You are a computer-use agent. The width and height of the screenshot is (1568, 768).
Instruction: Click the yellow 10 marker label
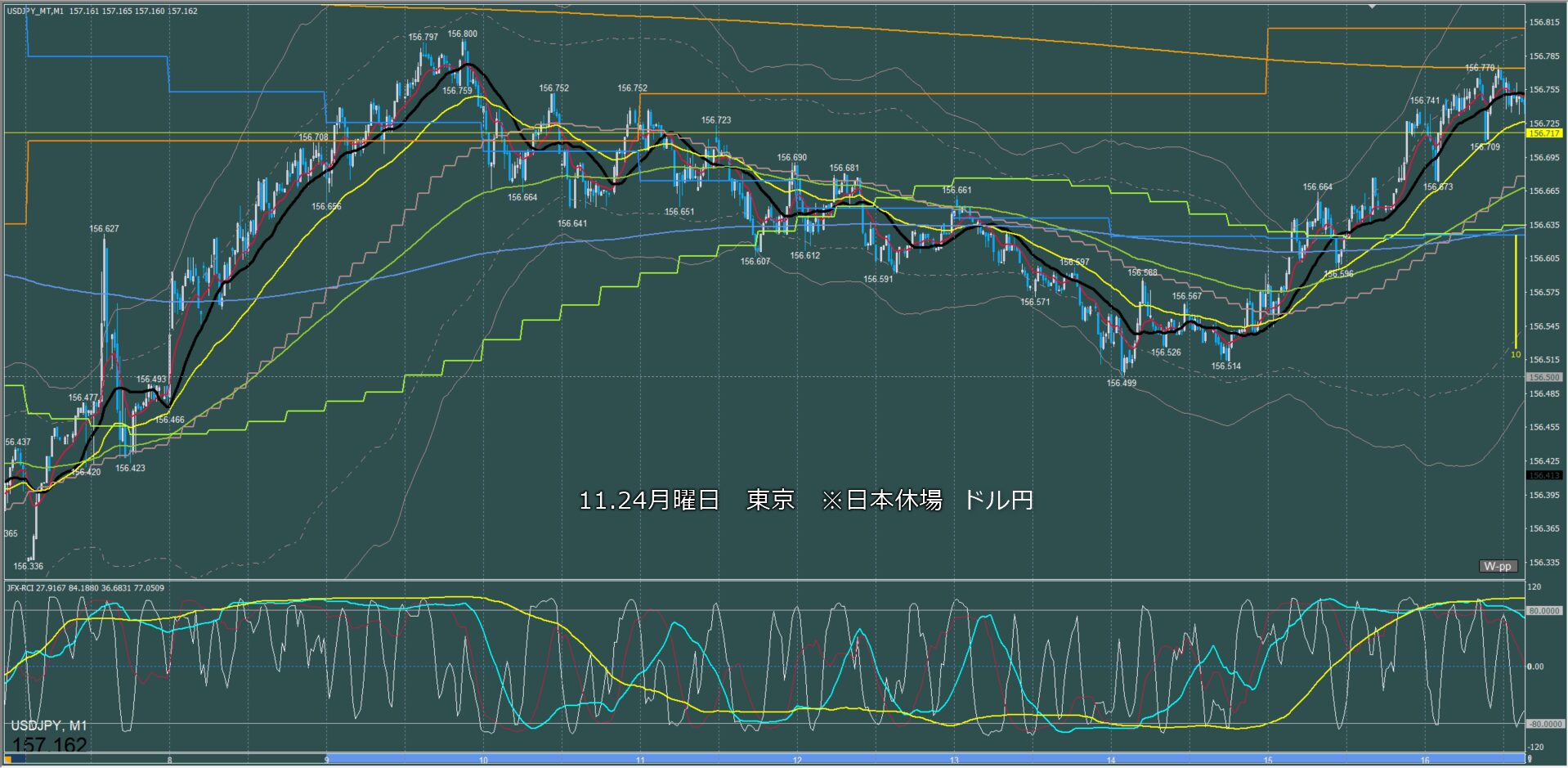coord(1515,354)
